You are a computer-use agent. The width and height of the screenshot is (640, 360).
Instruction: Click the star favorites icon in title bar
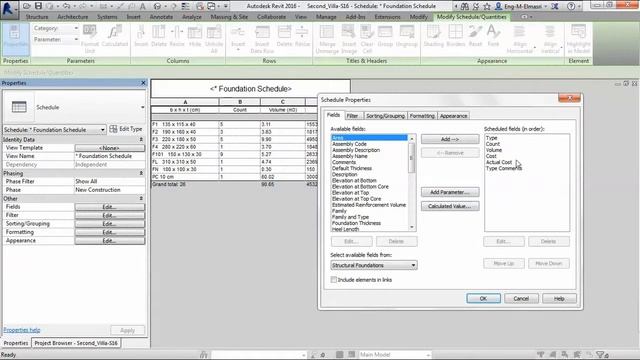(487, 6)
